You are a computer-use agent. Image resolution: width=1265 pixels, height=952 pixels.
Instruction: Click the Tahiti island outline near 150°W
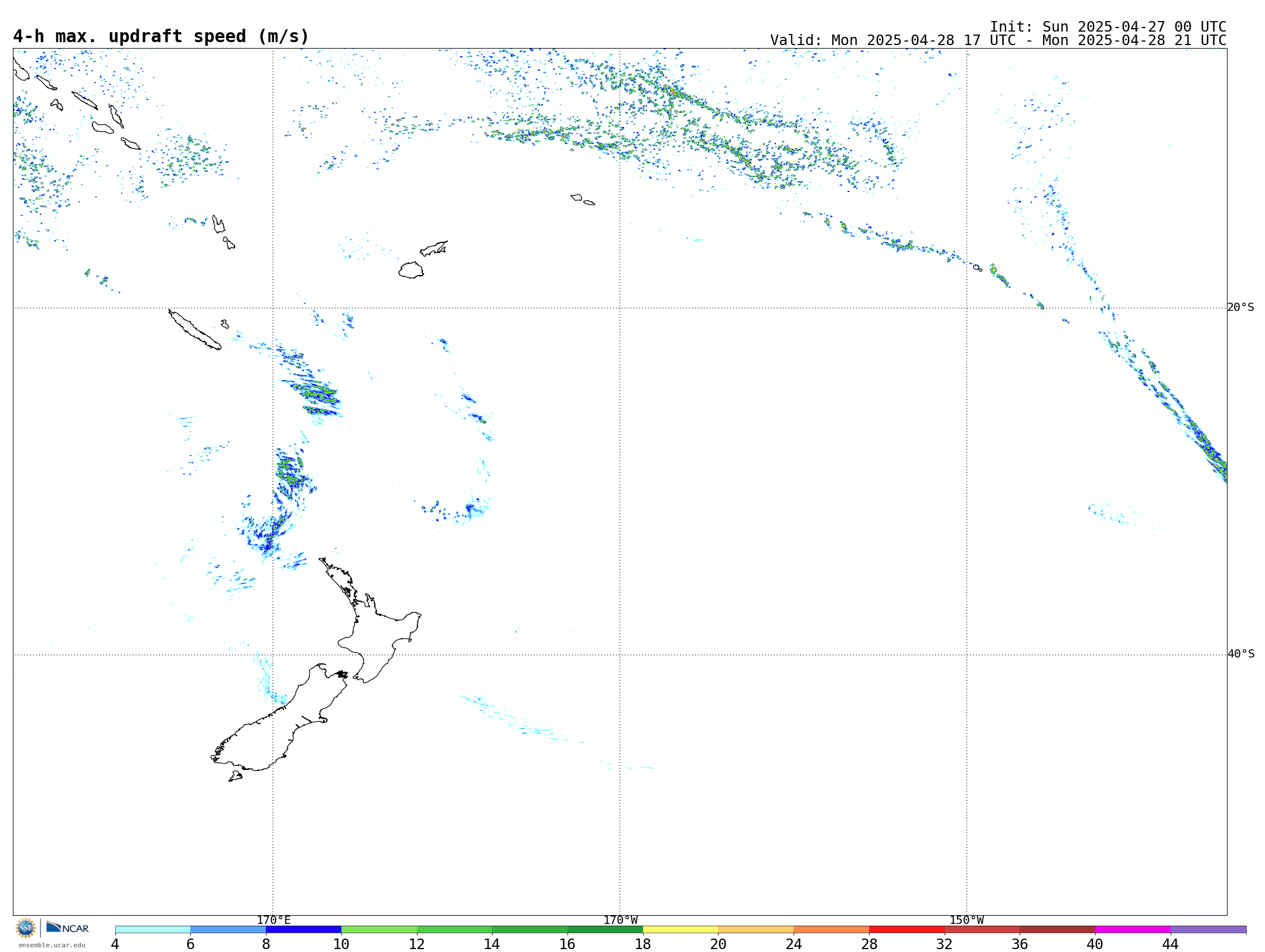[977, 268]
